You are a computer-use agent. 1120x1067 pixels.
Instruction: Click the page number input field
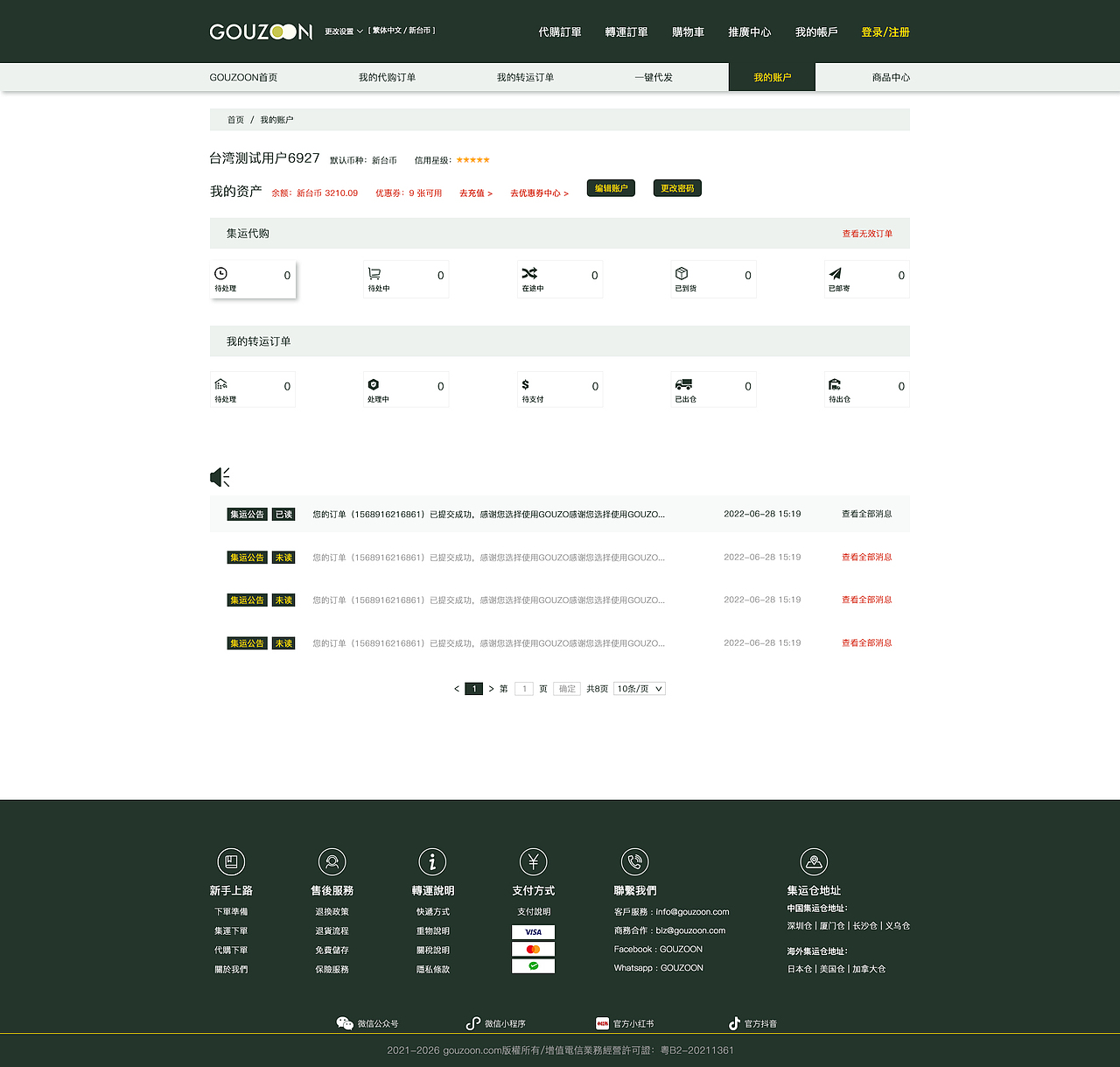click(x=524, y=689)
